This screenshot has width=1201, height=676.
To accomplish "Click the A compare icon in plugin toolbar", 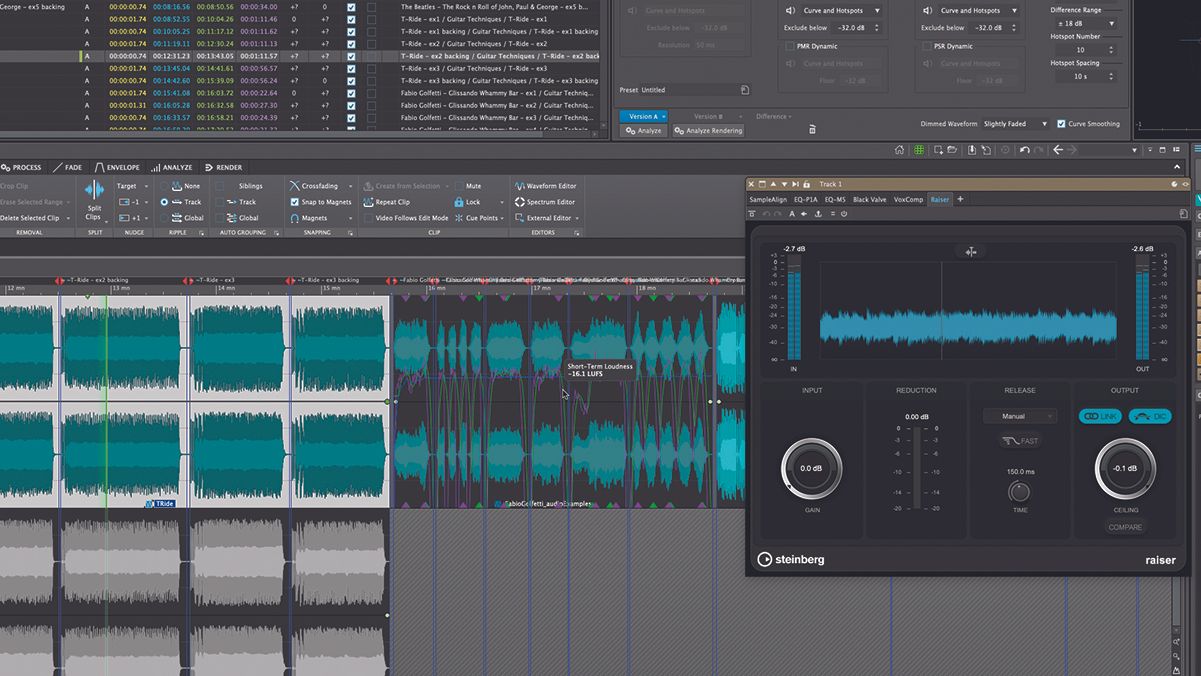I will click(792, 214).
